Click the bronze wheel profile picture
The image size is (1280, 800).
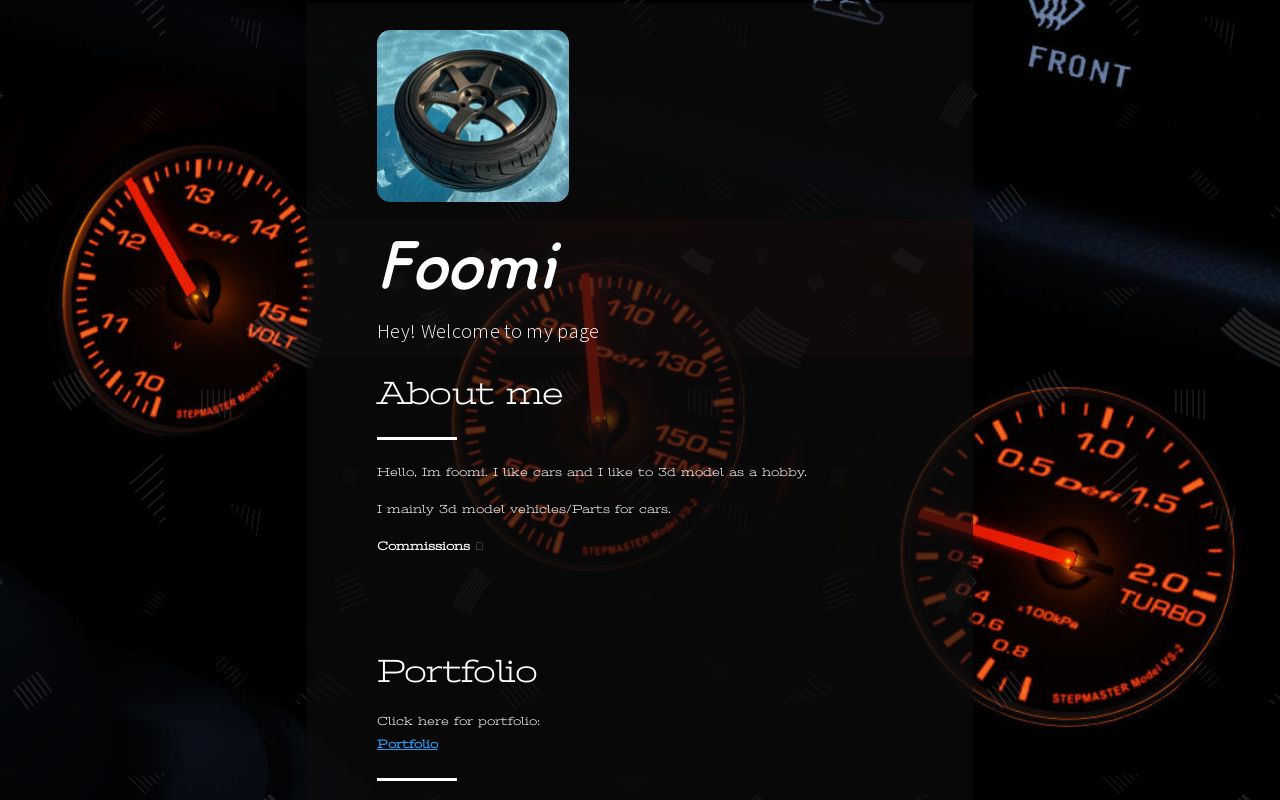[x=473, y=116]
